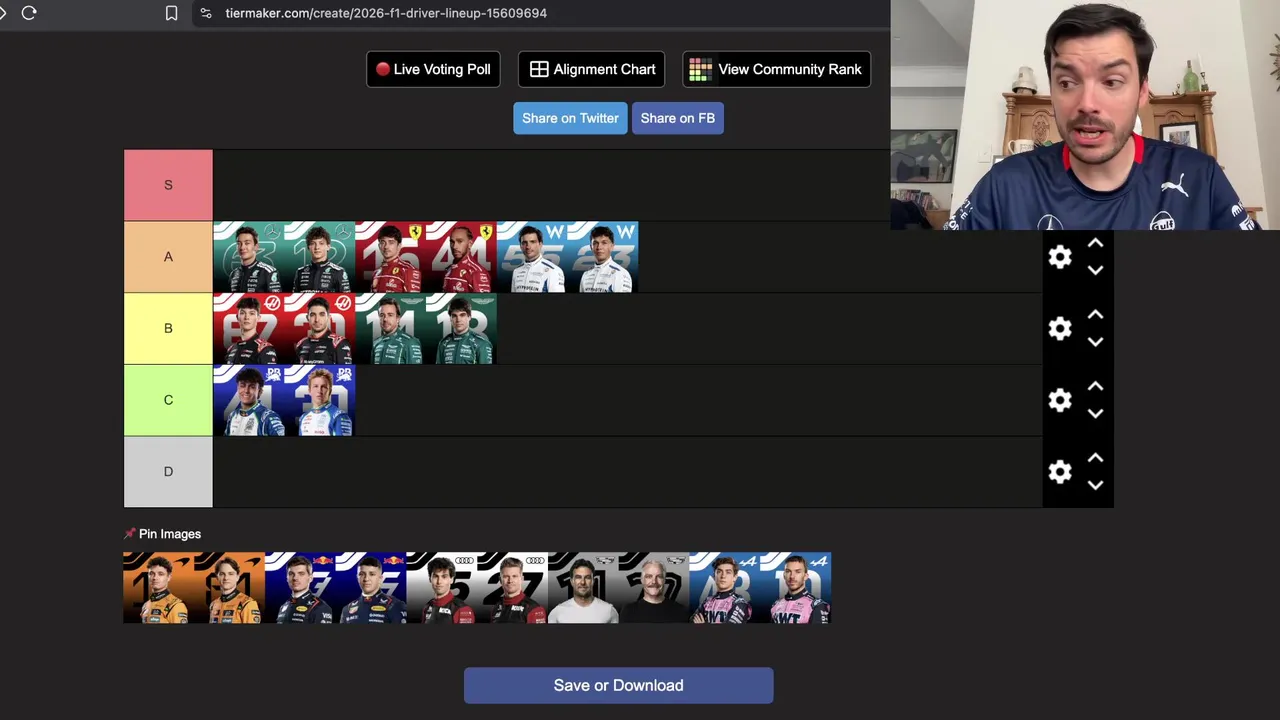Image resolution: width=1280 pixels, height=720 pixels.
Task: Move tier B row down with the arrow
Action: tap(1095, 342)
